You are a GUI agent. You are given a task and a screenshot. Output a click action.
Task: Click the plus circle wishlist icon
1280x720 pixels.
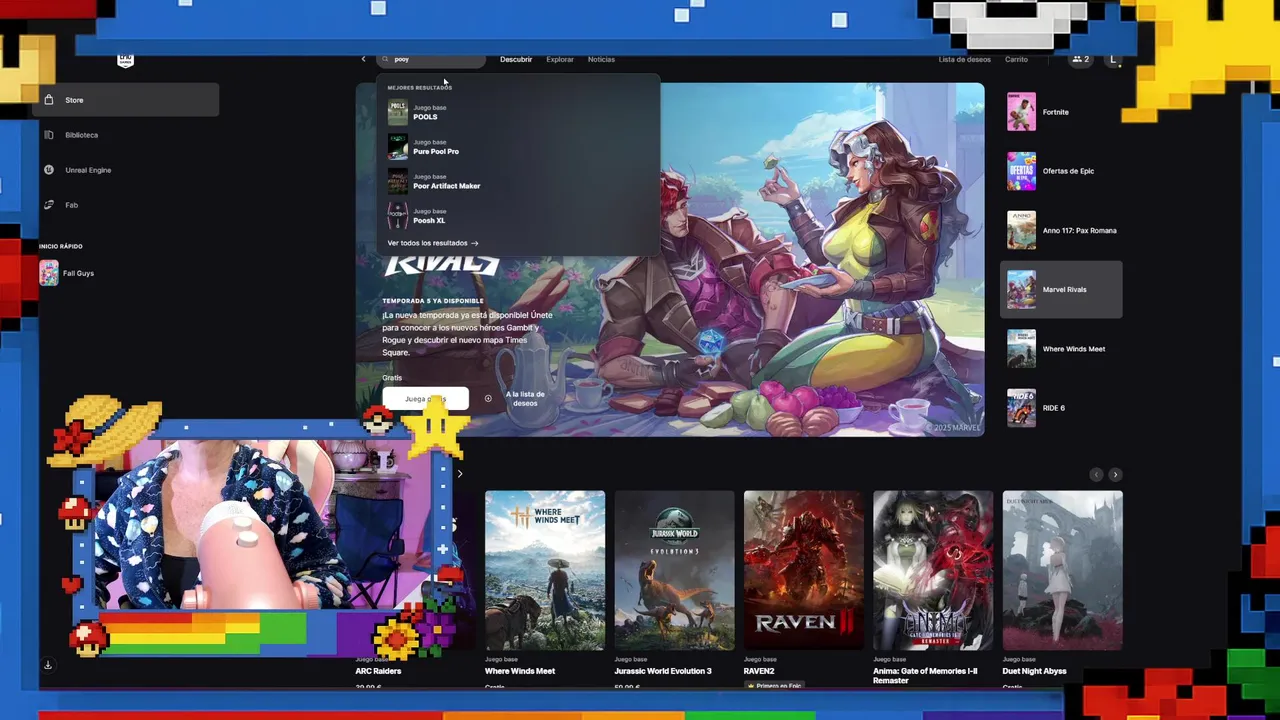coord(488,399)
